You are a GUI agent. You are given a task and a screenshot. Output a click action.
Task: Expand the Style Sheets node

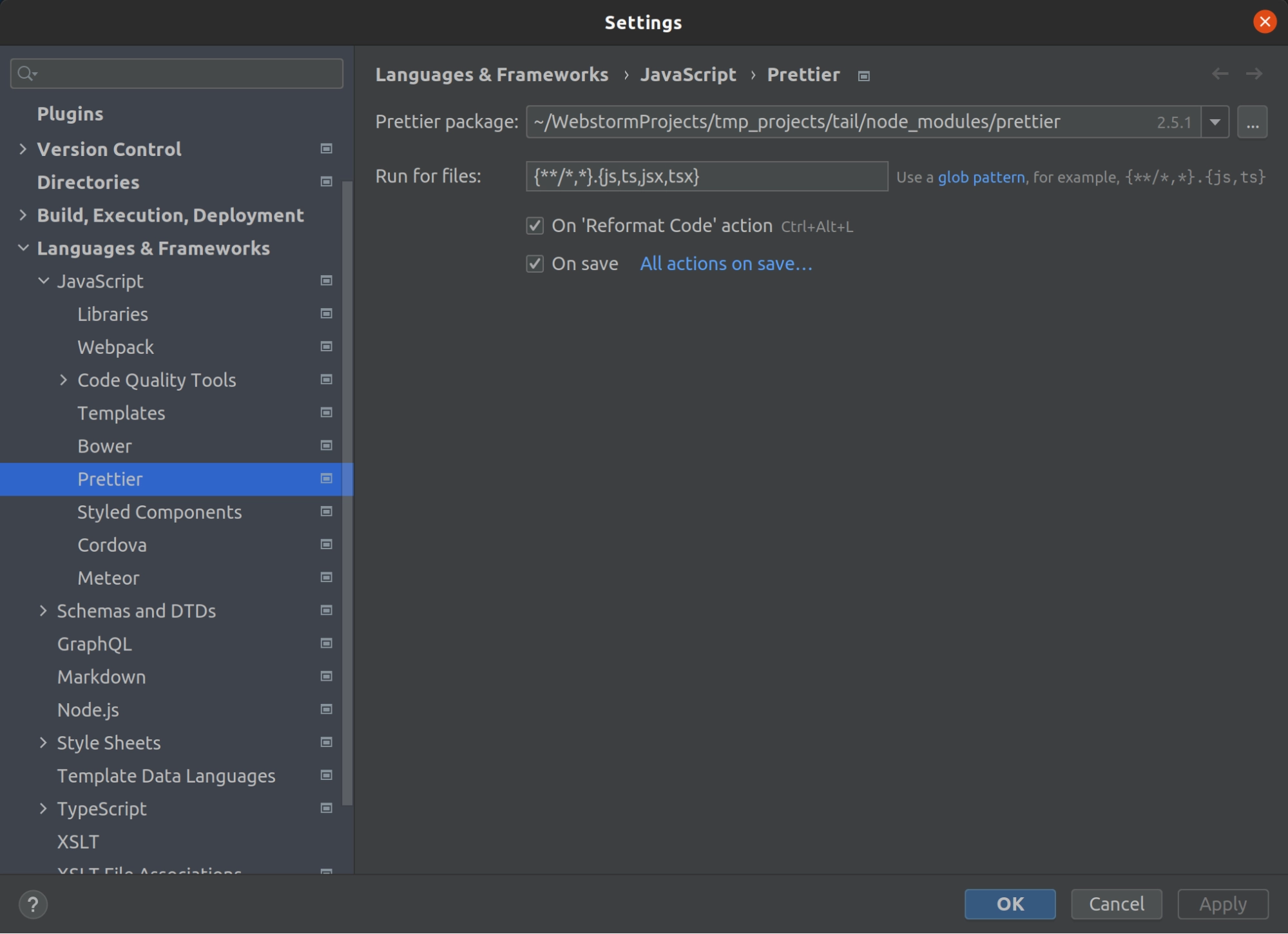(43, 743)
